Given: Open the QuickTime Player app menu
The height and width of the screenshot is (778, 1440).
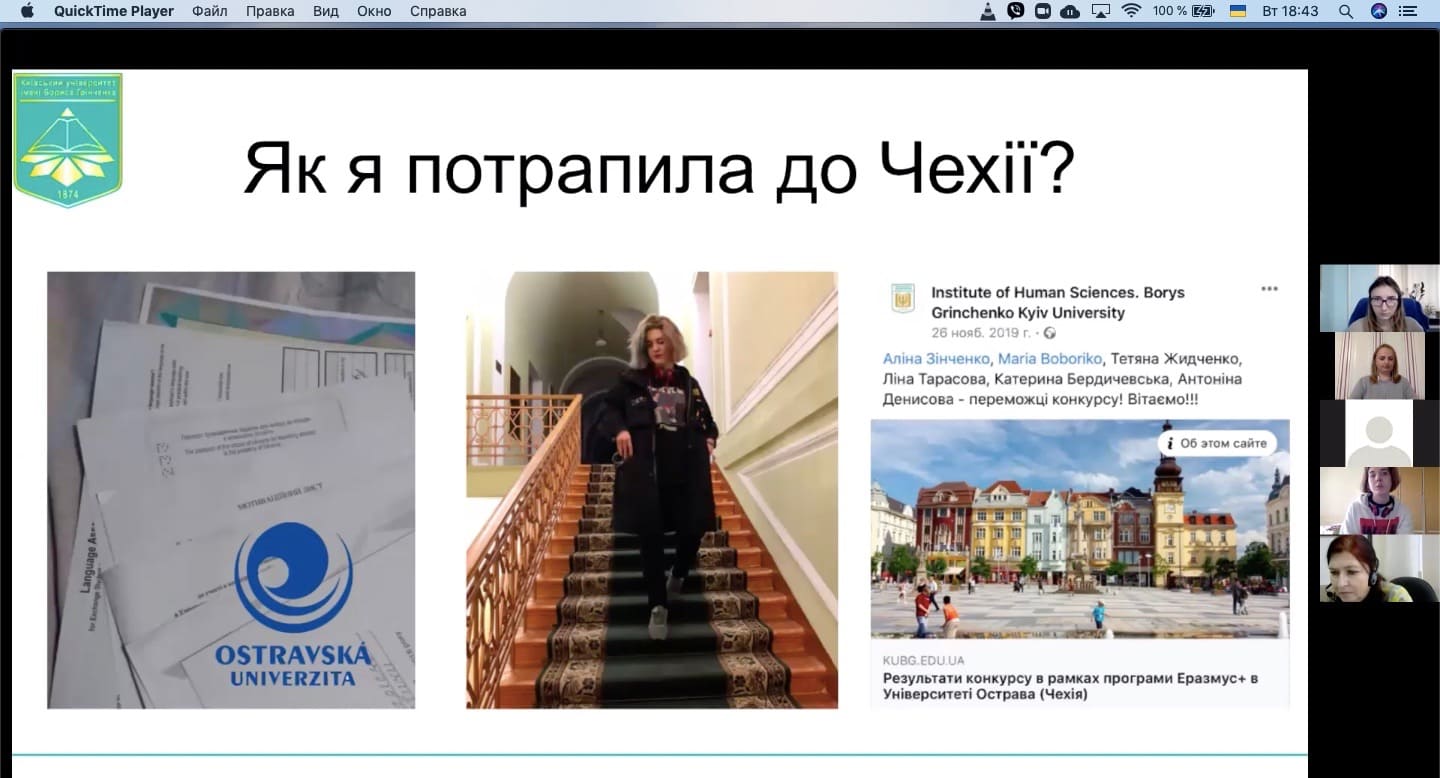Looking at the screenshot, I should click(x=113, y=11).
